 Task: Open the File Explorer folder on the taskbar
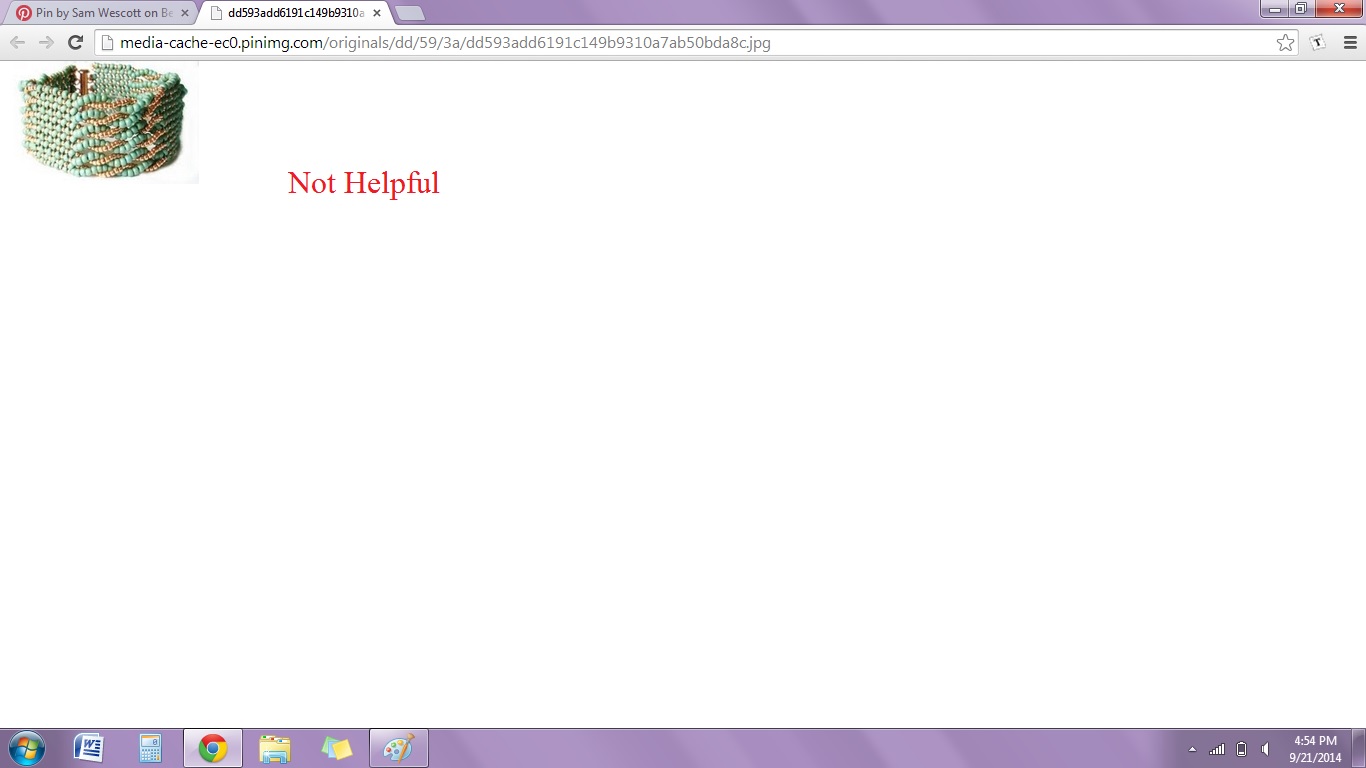tap(275, 748)
